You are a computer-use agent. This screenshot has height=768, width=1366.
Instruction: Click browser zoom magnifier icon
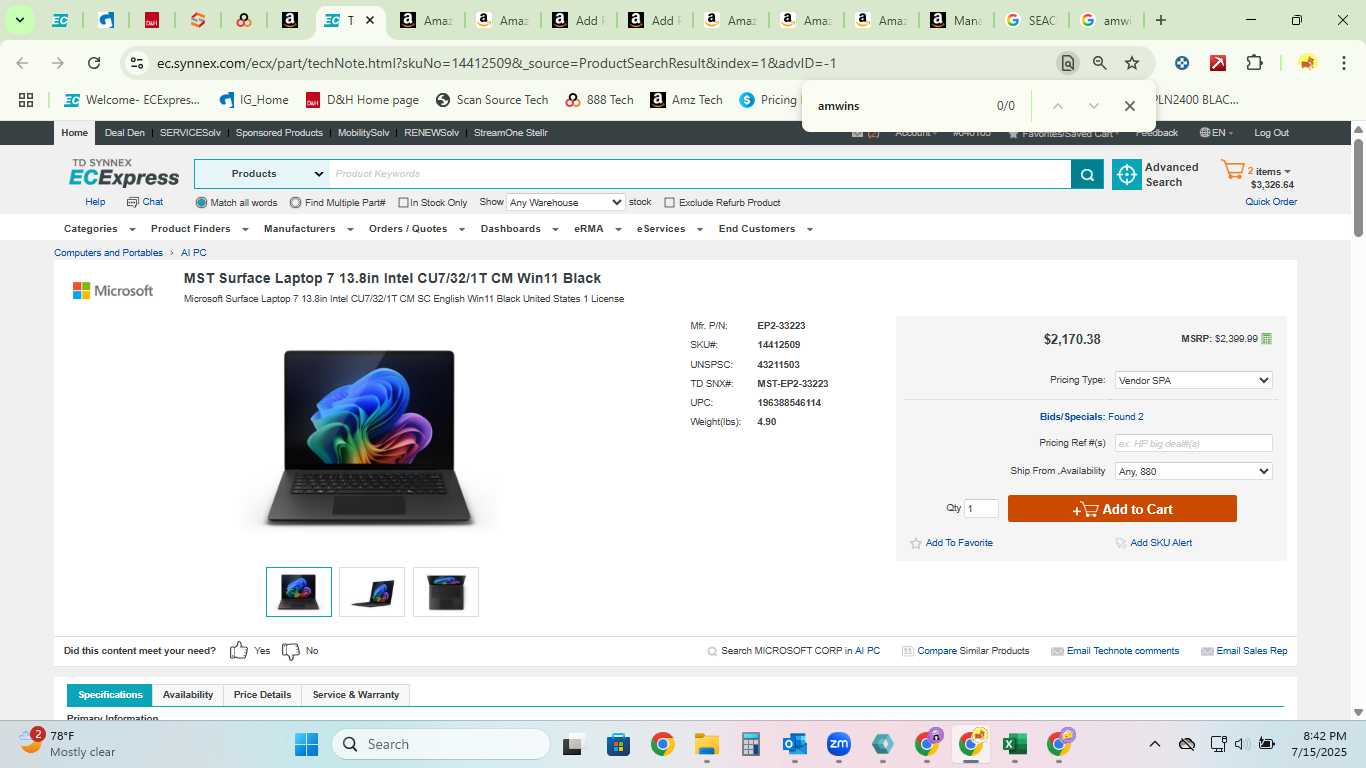coord(1100,63)
